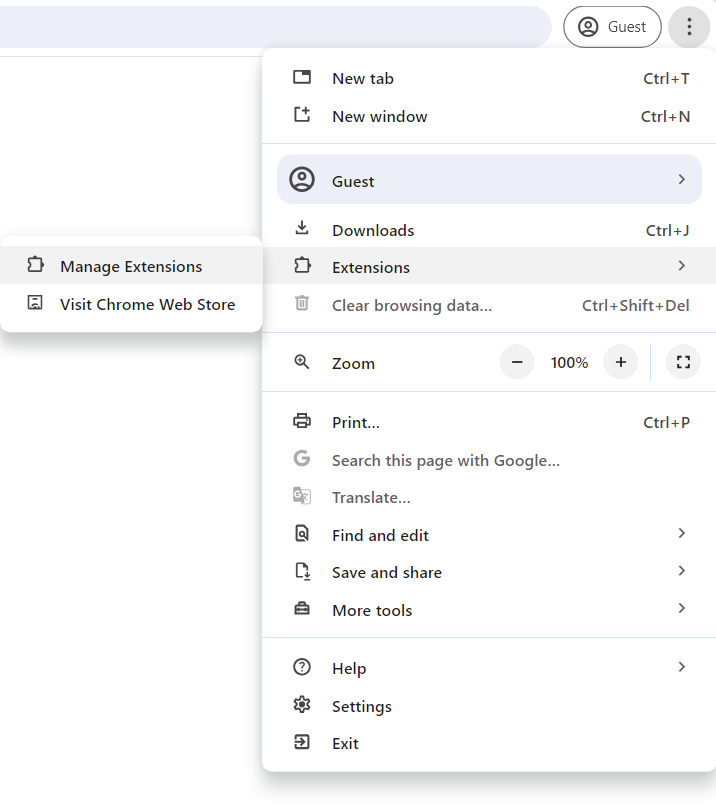716x805 pixels.
Task: Expand the Guest profile submenu arrow
Action: (x=681, y=180)
